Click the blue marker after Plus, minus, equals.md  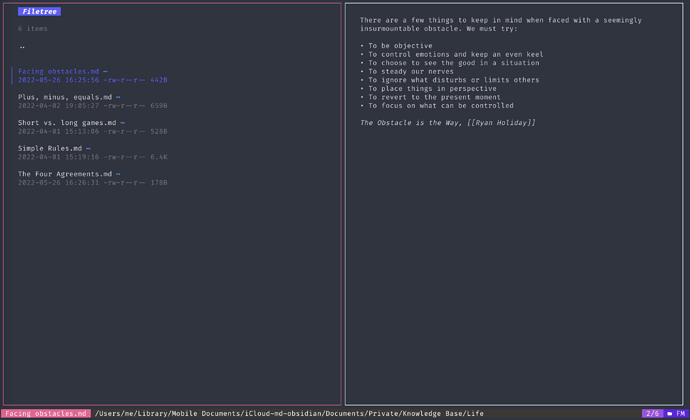click(118, 97)
